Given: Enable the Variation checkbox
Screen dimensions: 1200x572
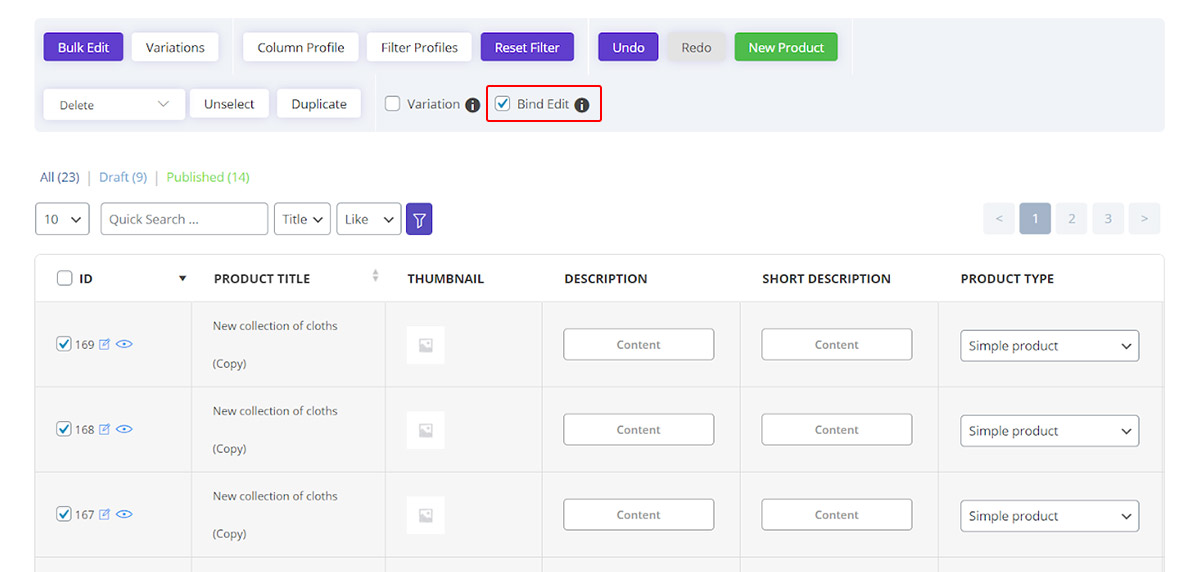Looking at the screenshot, I should pyautogui.click(x=393, y=103).
